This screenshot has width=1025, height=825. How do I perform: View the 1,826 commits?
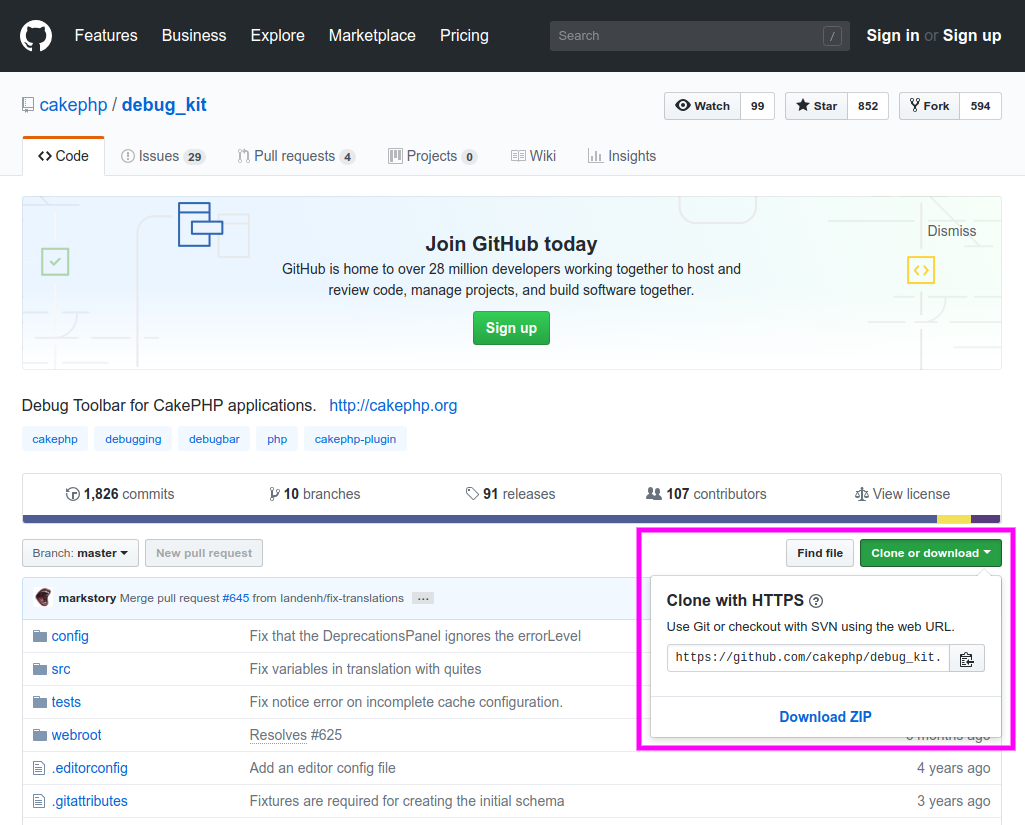pos(120,494)
